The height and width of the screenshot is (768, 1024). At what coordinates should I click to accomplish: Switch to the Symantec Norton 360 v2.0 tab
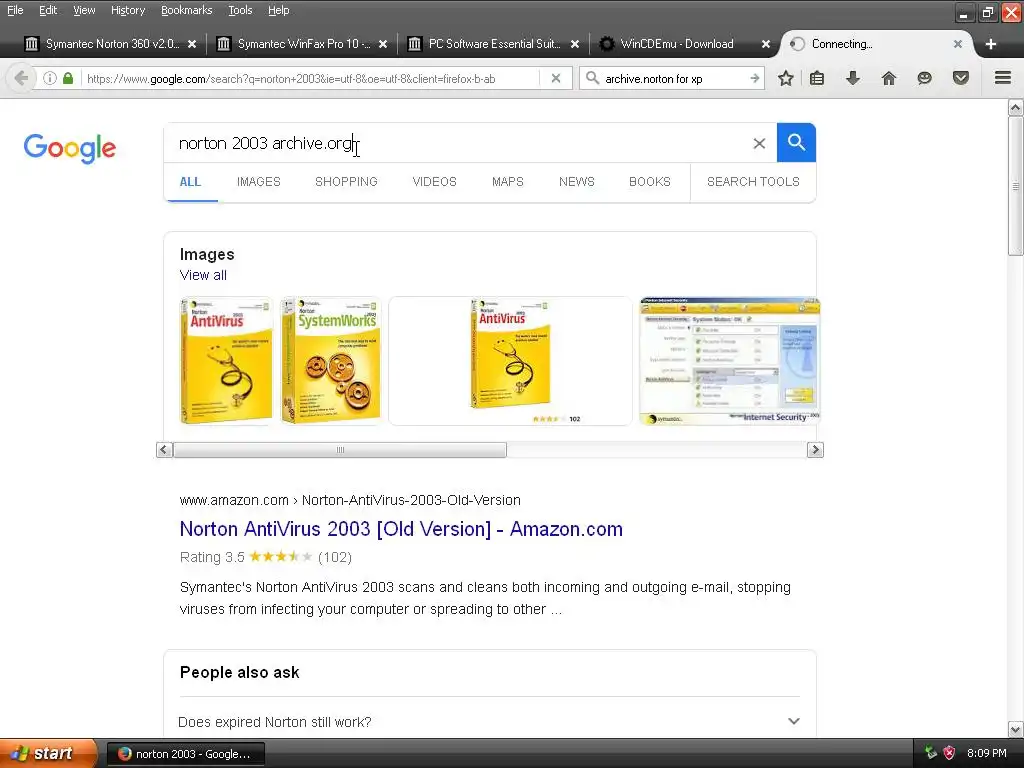pyautogui.click(x=111, y=44)
